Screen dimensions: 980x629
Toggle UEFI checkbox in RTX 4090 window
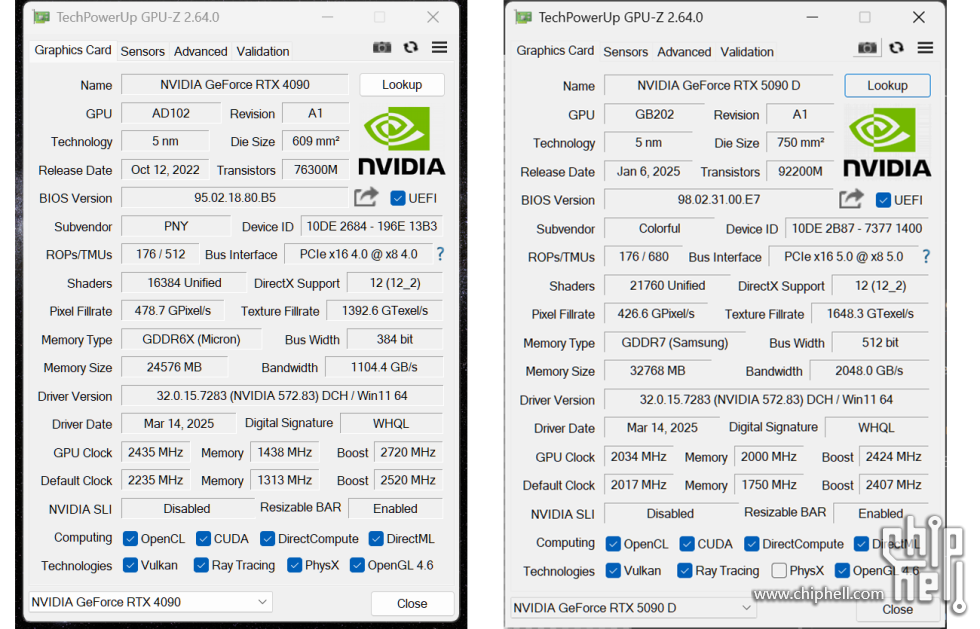[x=398, y=198]
